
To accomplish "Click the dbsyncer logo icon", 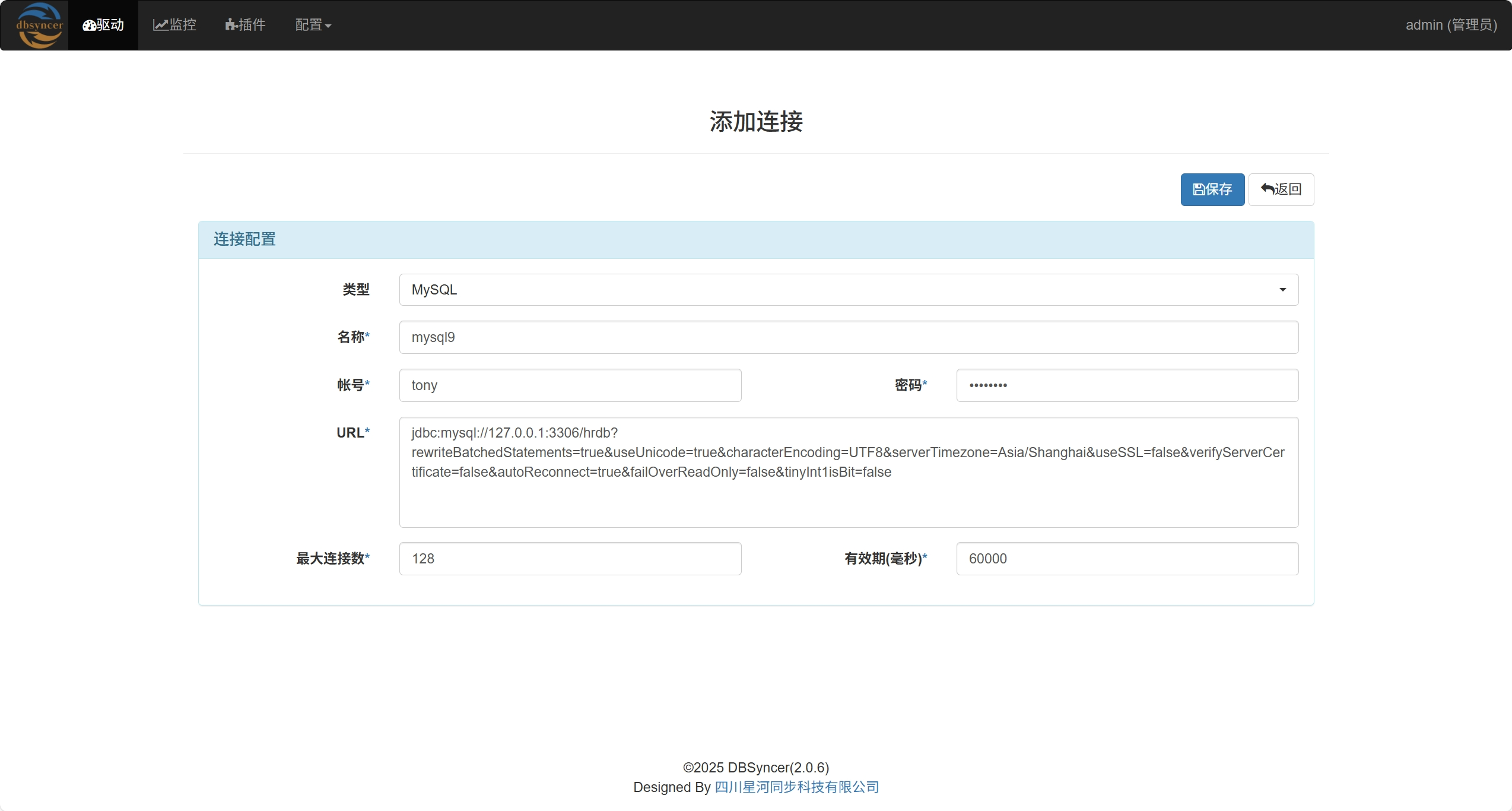I will [39, 25].
